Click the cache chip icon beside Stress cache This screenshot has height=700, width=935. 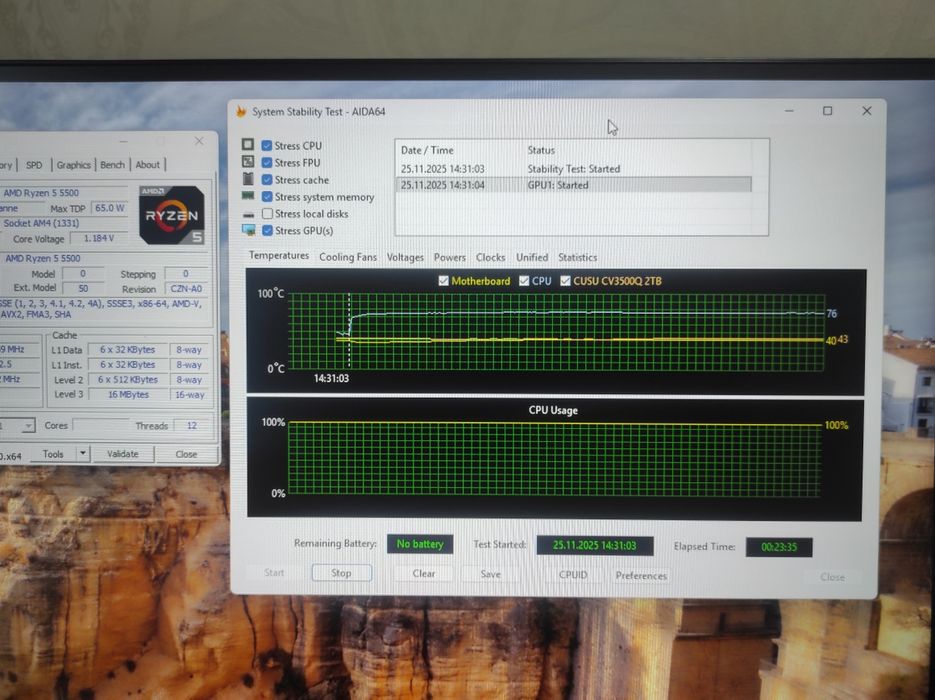(248, 179)
